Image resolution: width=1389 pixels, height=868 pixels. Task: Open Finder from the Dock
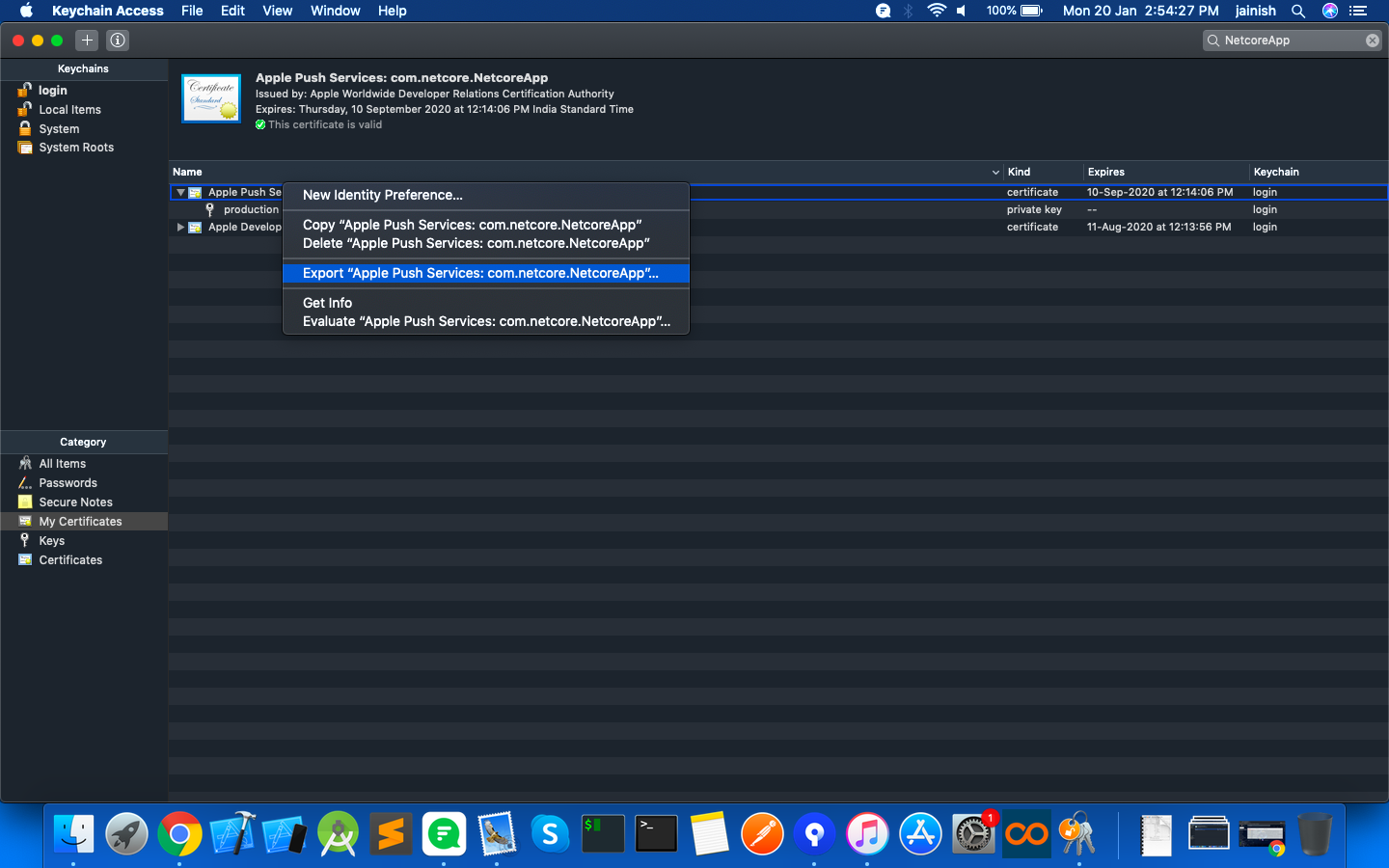pyautogui.click(x=74, y=834)
